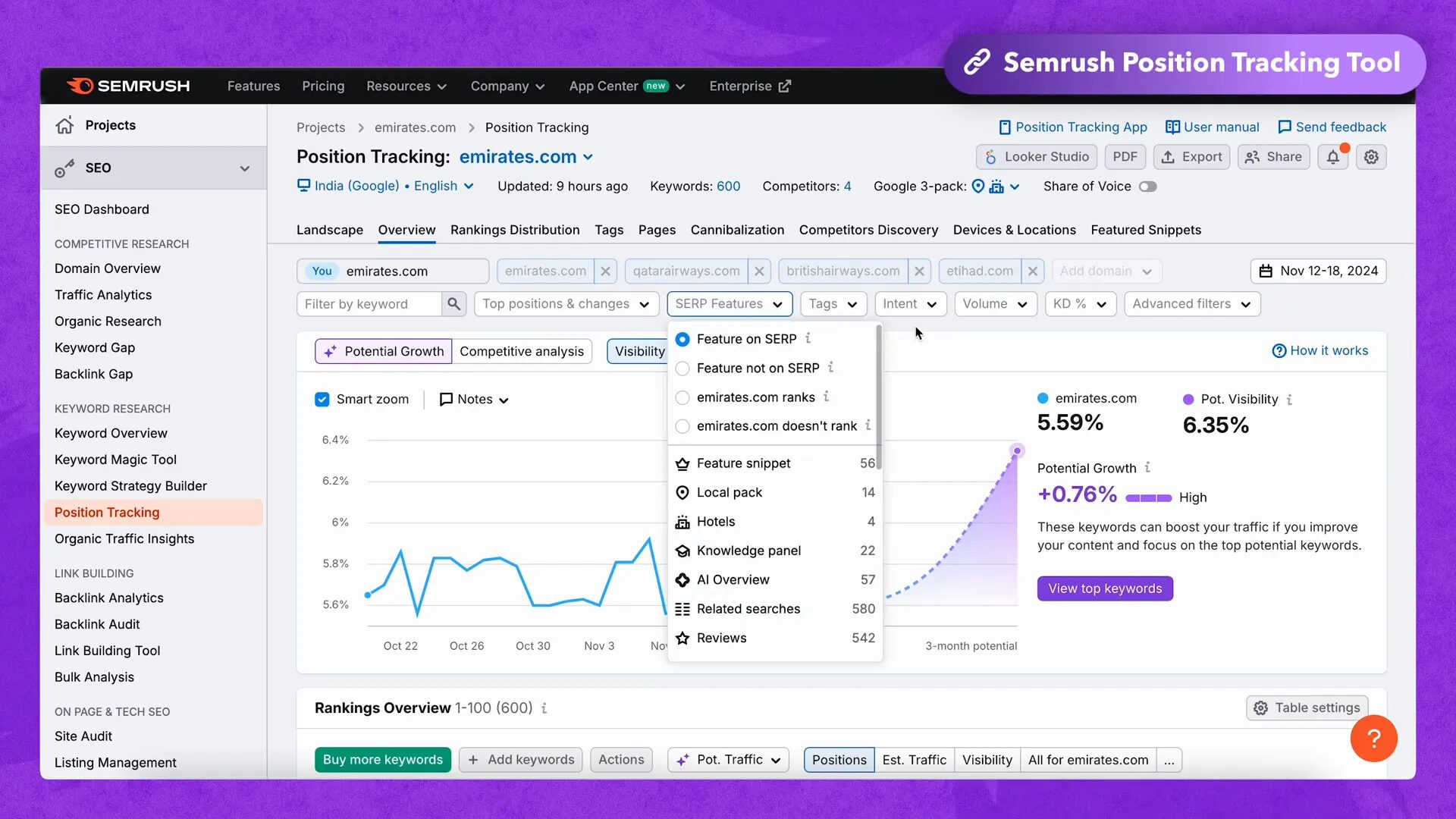The height and width of the screenshot is (819, 1456).
Task: Click the View top keywords button
Action: tap(1105, 588)
